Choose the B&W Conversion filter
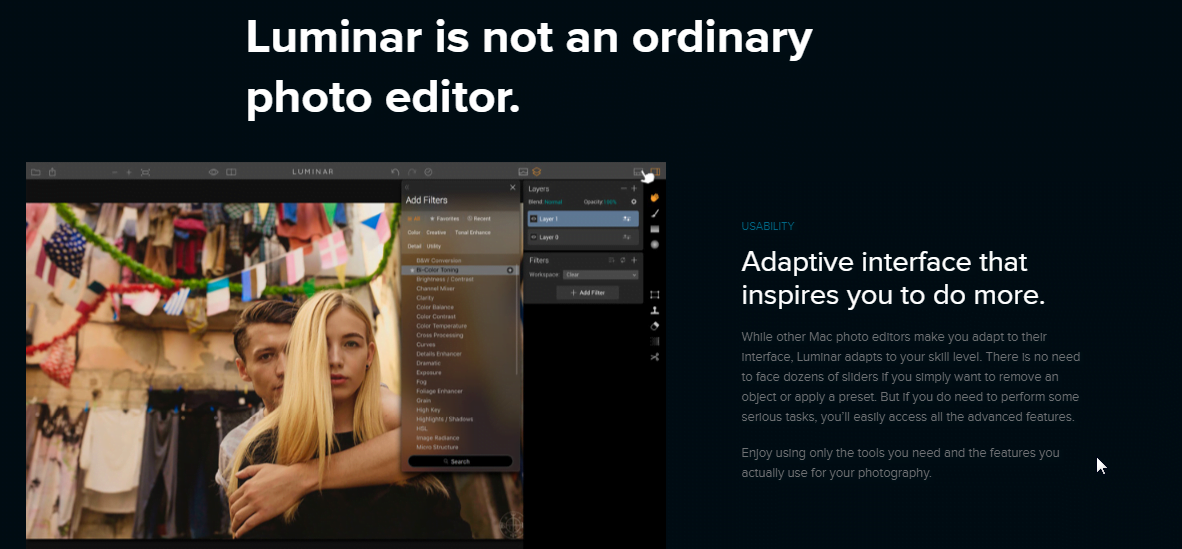This screenshot has width=1182, height=549. [439, 260]
